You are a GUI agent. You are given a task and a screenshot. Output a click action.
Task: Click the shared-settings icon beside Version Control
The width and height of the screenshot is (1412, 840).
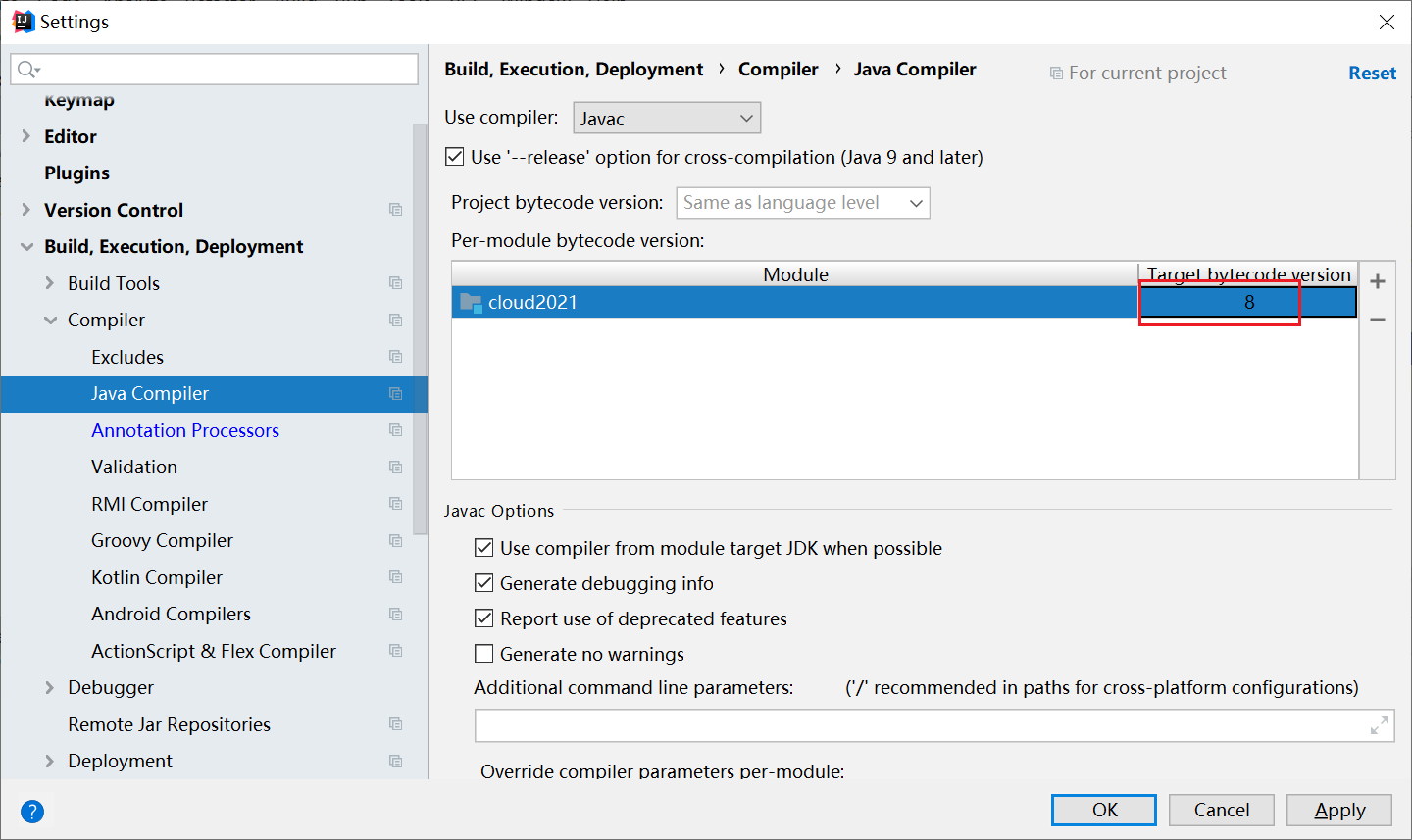[395, 209]
